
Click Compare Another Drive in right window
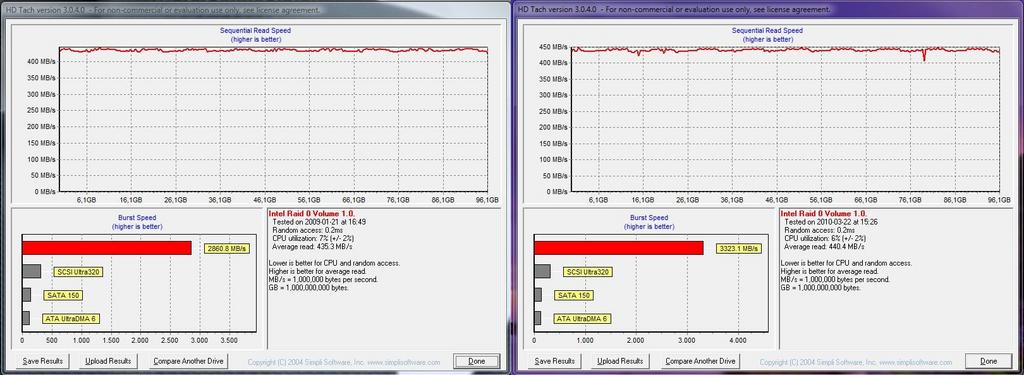coord(700,361)
